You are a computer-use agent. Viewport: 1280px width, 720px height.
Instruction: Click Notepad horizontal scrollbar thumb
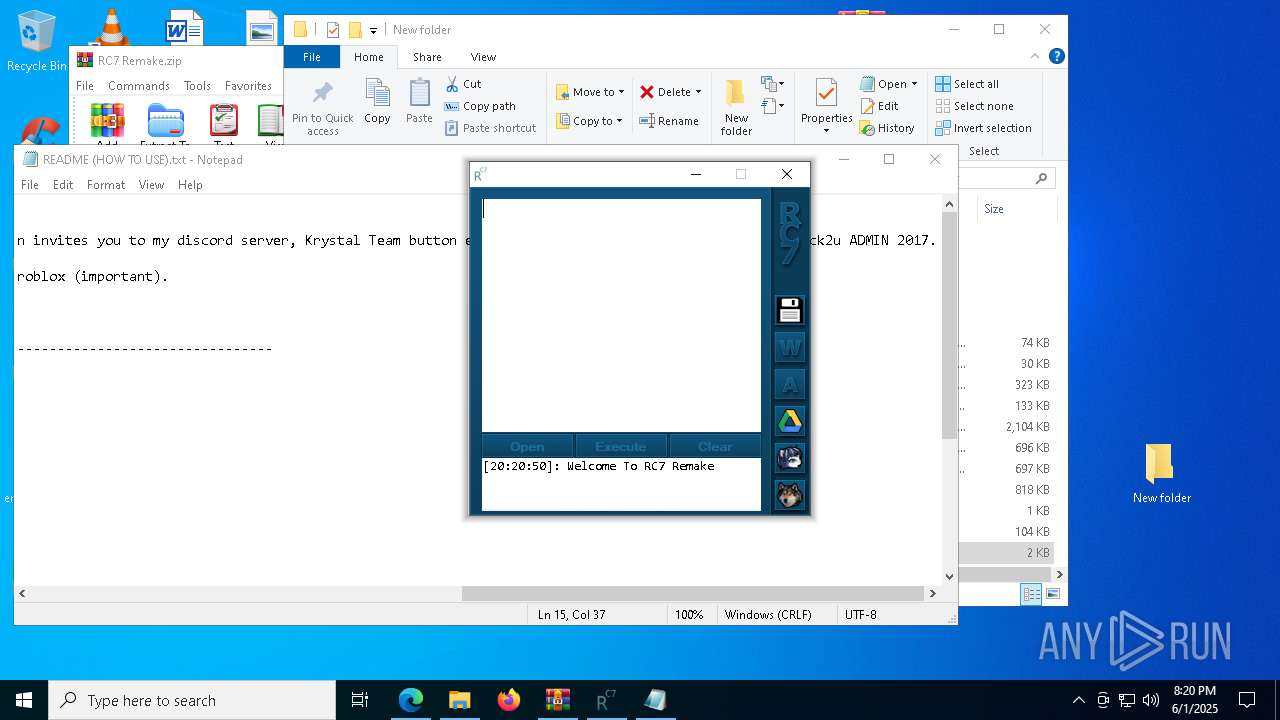(692, 593)
